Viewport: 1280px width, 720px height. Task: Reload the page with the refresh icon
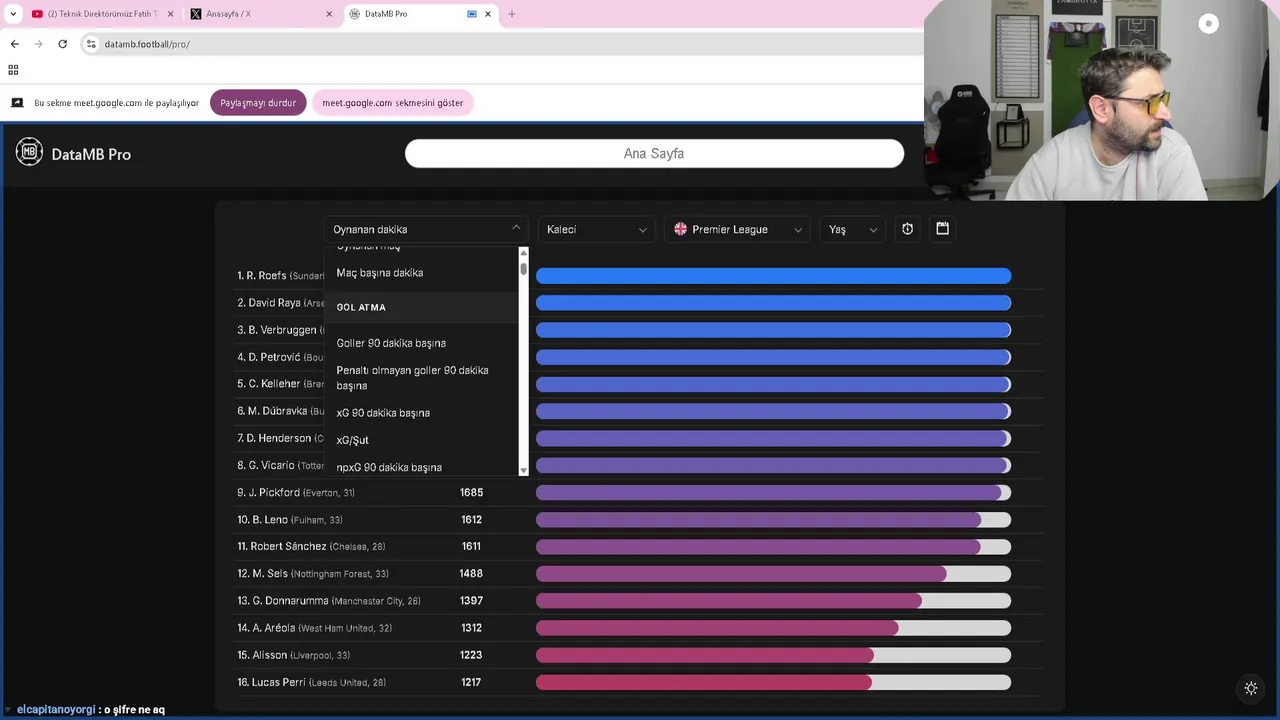[62, 44]
